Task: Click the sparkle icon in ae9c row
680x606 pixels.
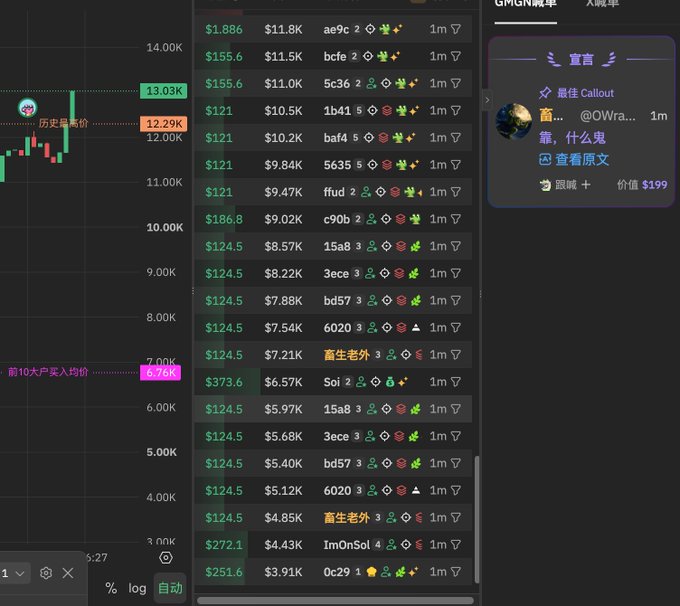Action: click(x=397, y=29)
